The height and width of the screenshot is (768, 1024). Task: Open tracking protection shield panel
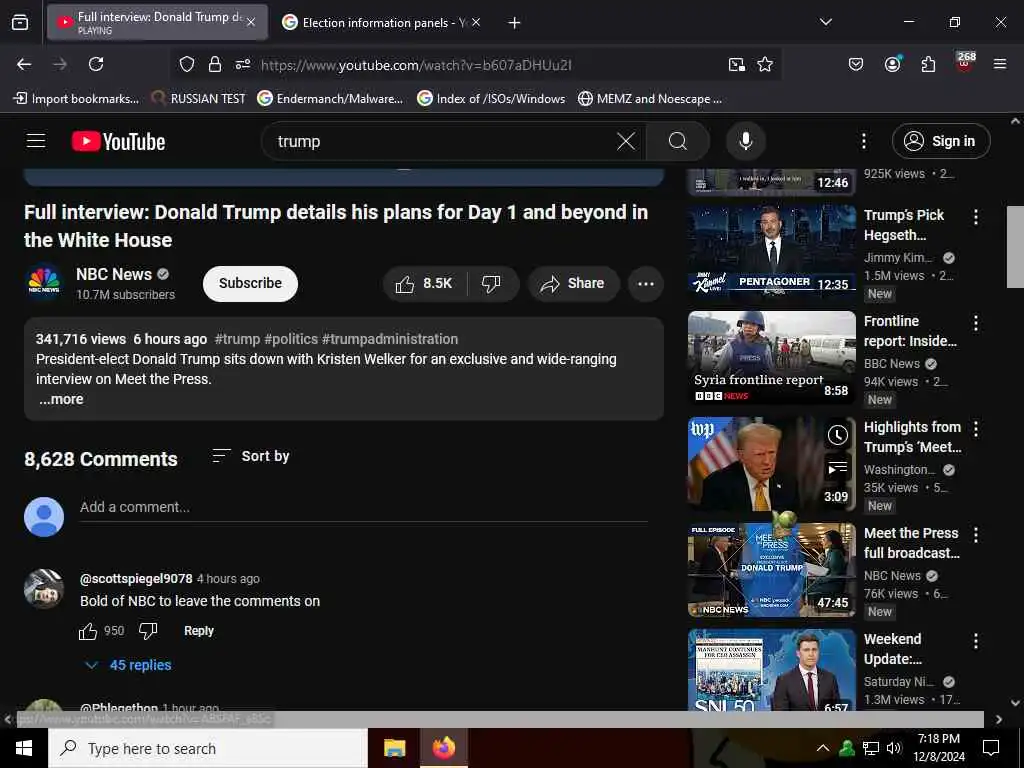coord(187,64)
